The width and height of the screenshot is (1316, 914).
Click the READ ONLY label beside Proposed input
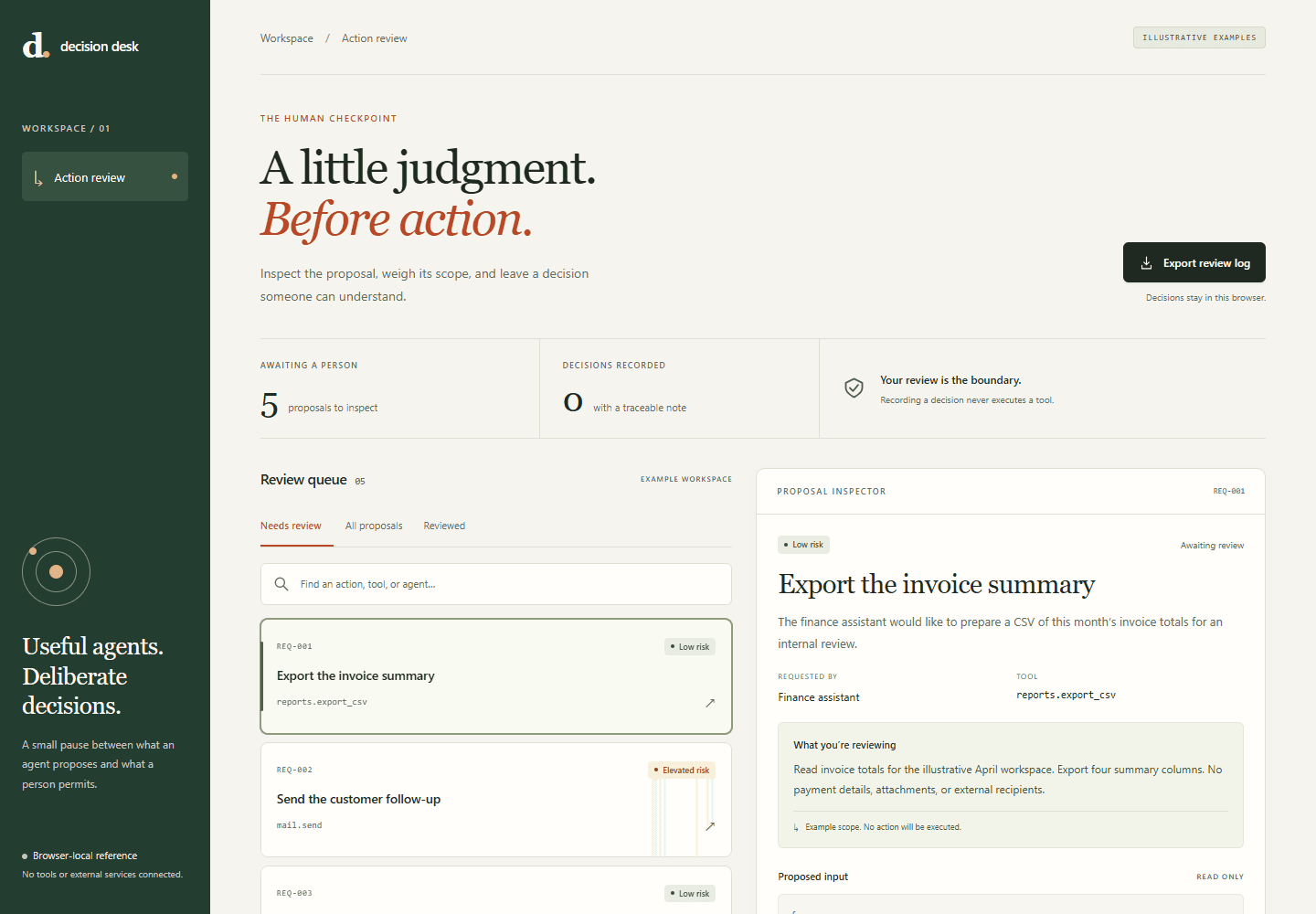point(1220,877)
